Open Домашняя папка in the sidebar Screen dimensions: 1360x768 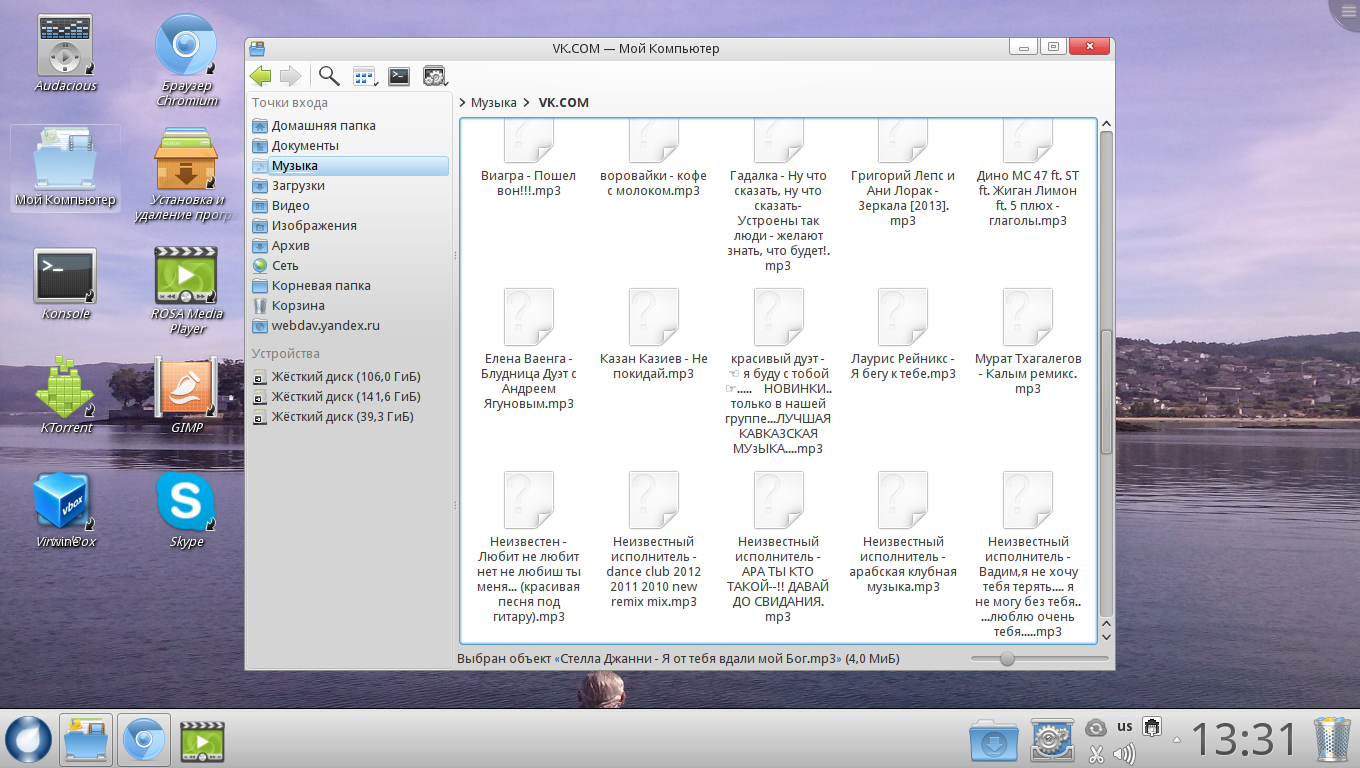(323, 126)
